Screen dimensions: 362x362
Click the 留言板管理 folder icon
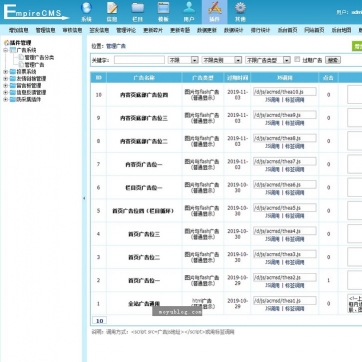pos(13,86)
